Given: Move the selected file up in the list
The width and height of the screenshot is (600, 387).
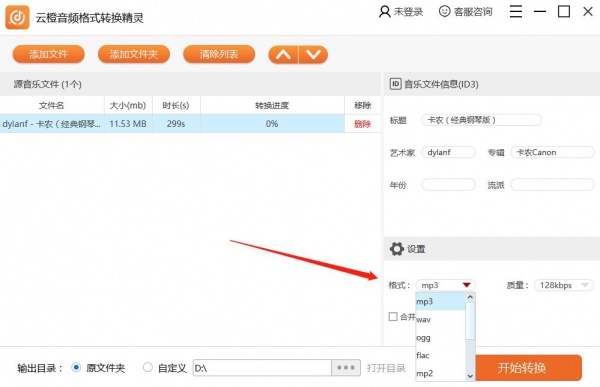Looking at the screenshot, I should [283, 55].
